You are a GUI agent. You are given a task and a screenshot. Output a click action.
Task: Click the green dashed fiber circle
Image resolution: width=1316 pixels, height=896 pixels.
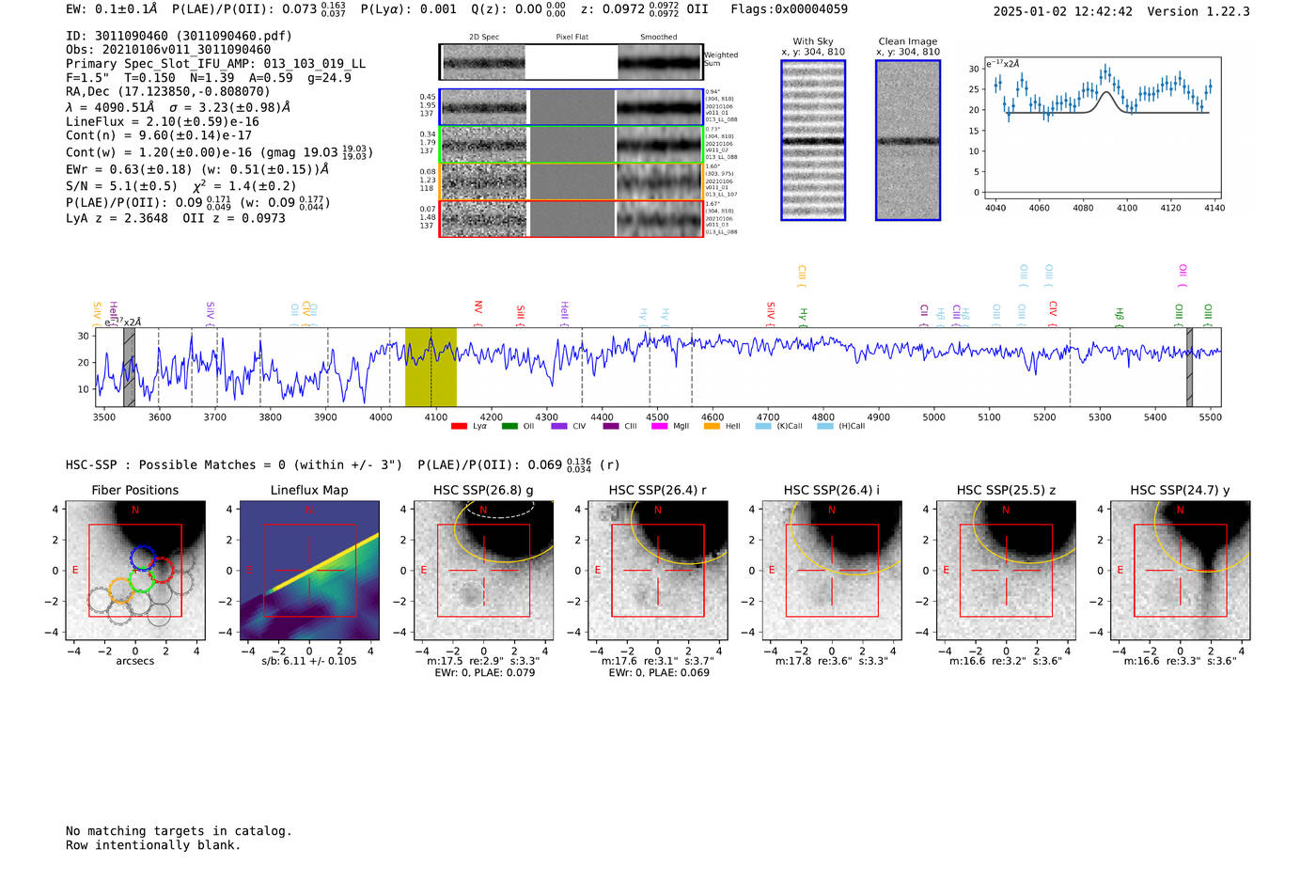[x=142, y=579]
